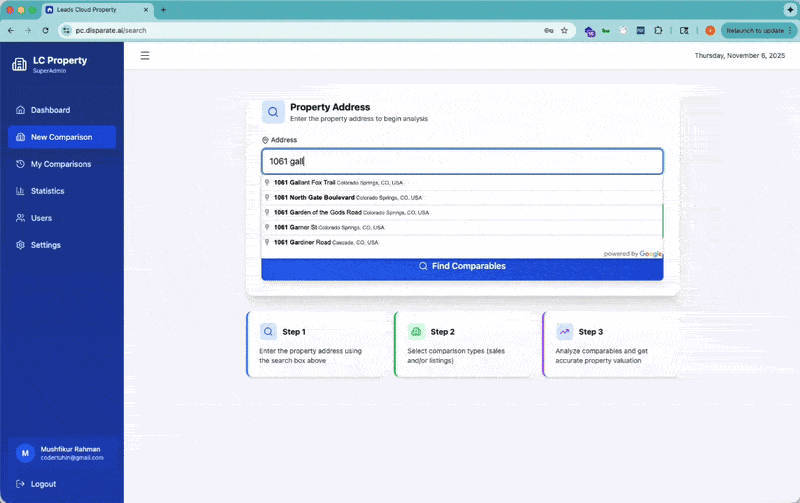Click the side panel toggle icon in toolbar

point(684,31)
